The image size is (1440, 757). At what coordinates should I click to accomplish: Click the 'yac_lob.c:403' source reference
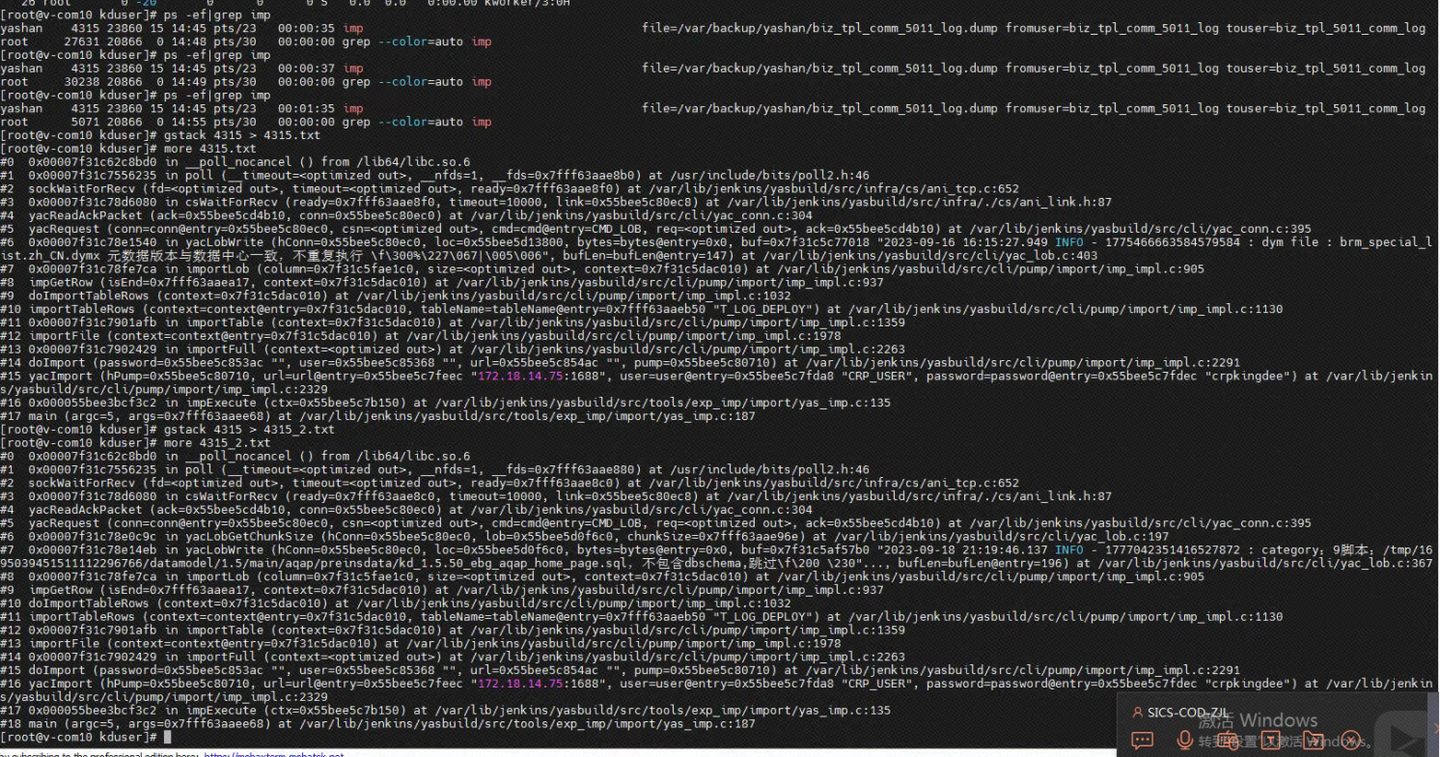click(x=1050, y=255)
